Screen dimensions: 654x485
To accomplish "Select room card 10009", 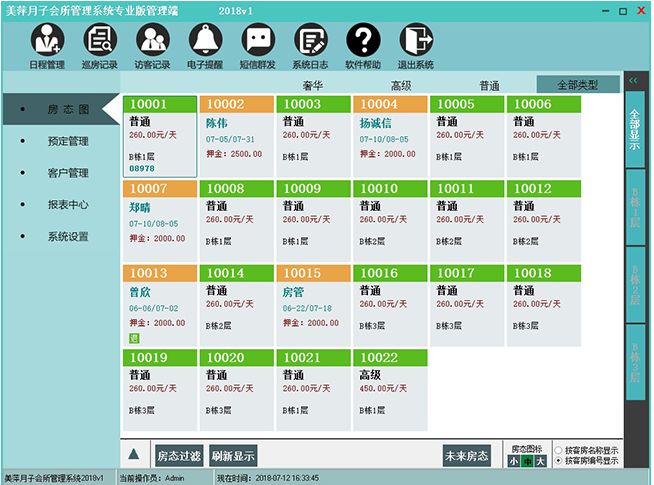I will pyautogui.click(x=314, y=221).
